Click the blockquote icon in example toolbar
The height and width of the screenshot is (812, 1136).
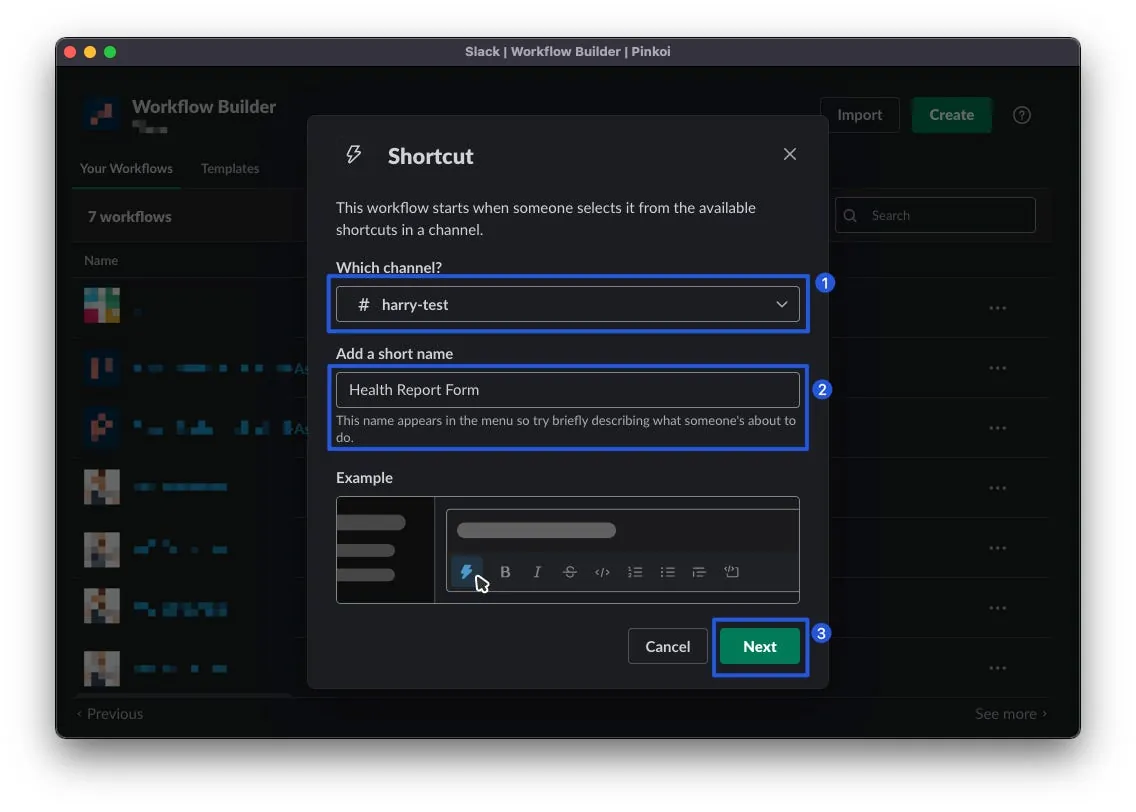pos(699,572)
